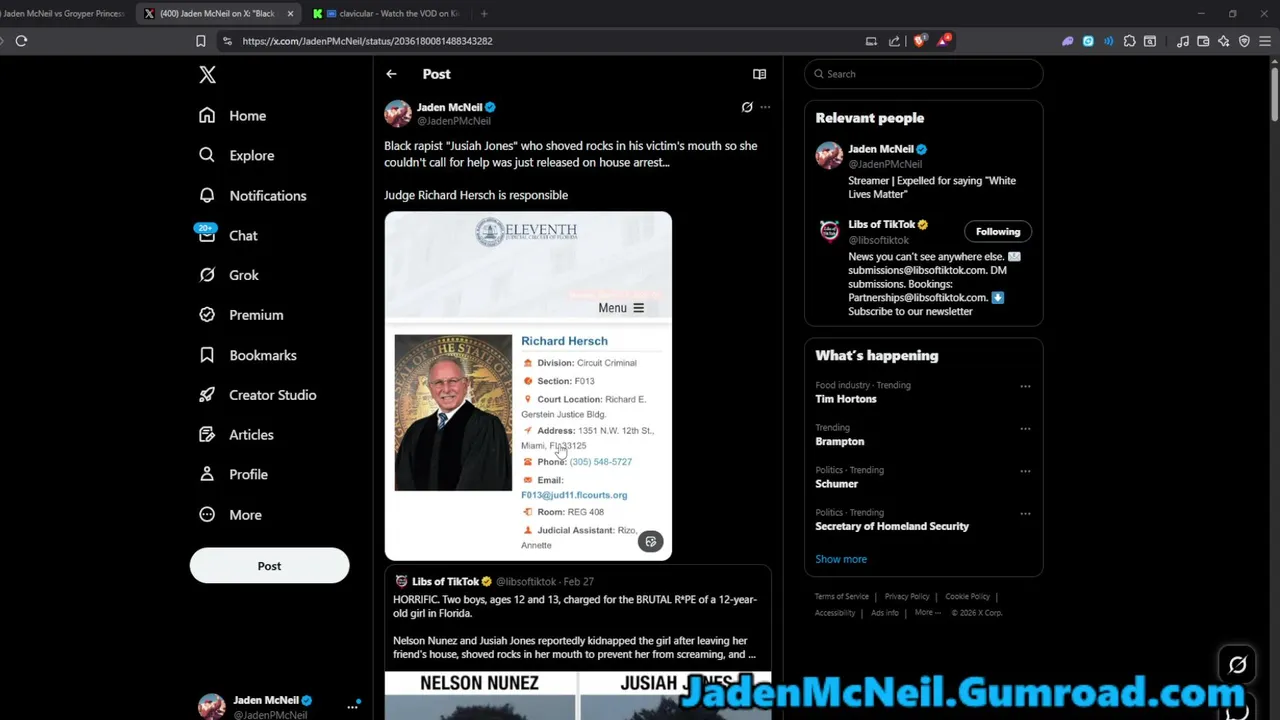Open the site settings icon in address bar
This screenshot has height=720, width=1280.
coord(227,41)
